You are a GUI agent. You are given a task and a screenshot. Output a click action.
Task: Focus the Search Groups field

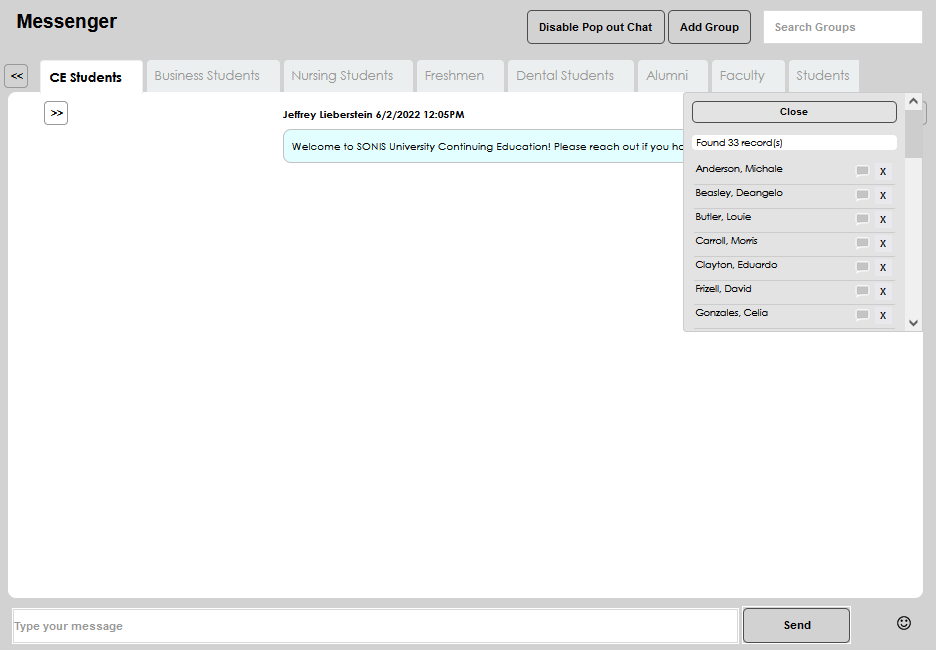[843, 27]
